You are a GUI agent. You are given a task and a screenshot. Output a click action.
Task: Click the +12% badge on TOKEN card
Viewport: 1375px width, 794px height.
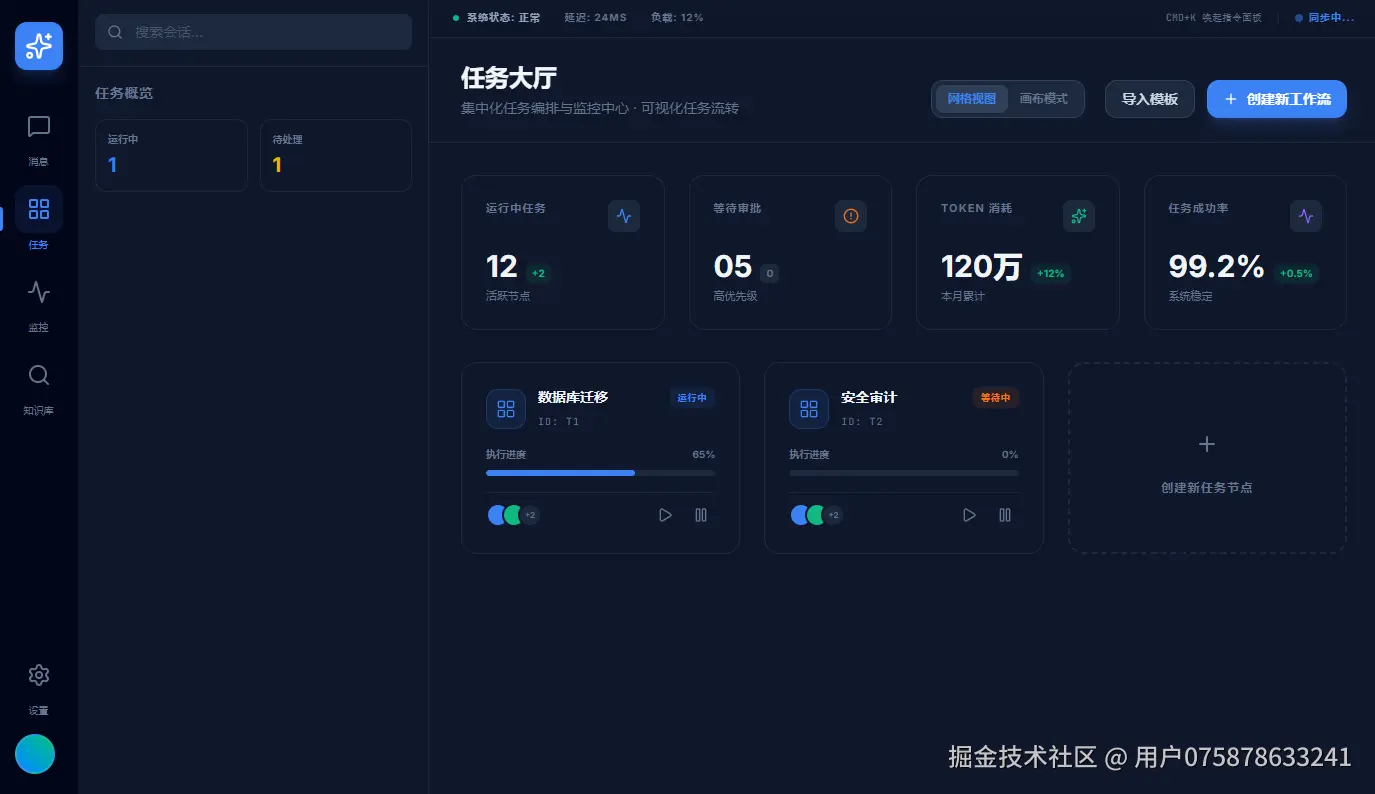pyautogui.click(x=1051, y=273)
